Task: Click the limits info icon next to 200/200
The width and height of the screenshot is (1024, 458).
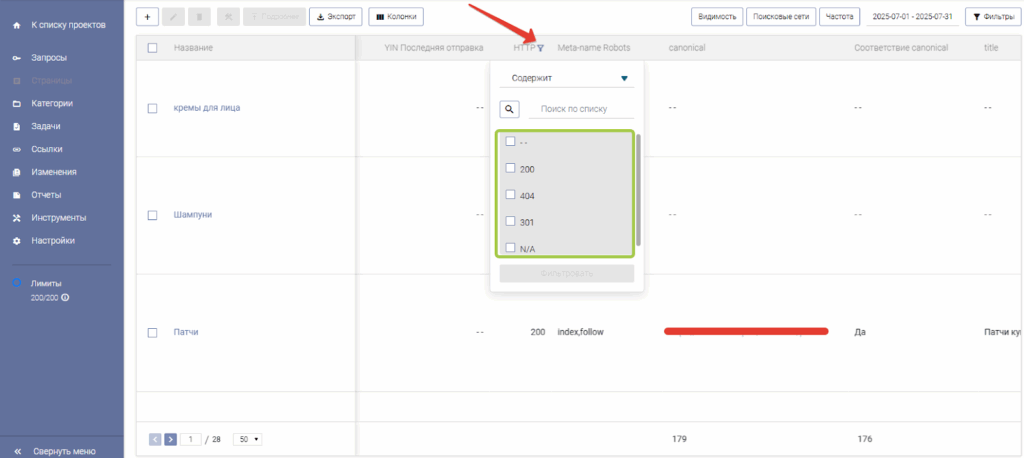Action: click(x=65, y=298)
